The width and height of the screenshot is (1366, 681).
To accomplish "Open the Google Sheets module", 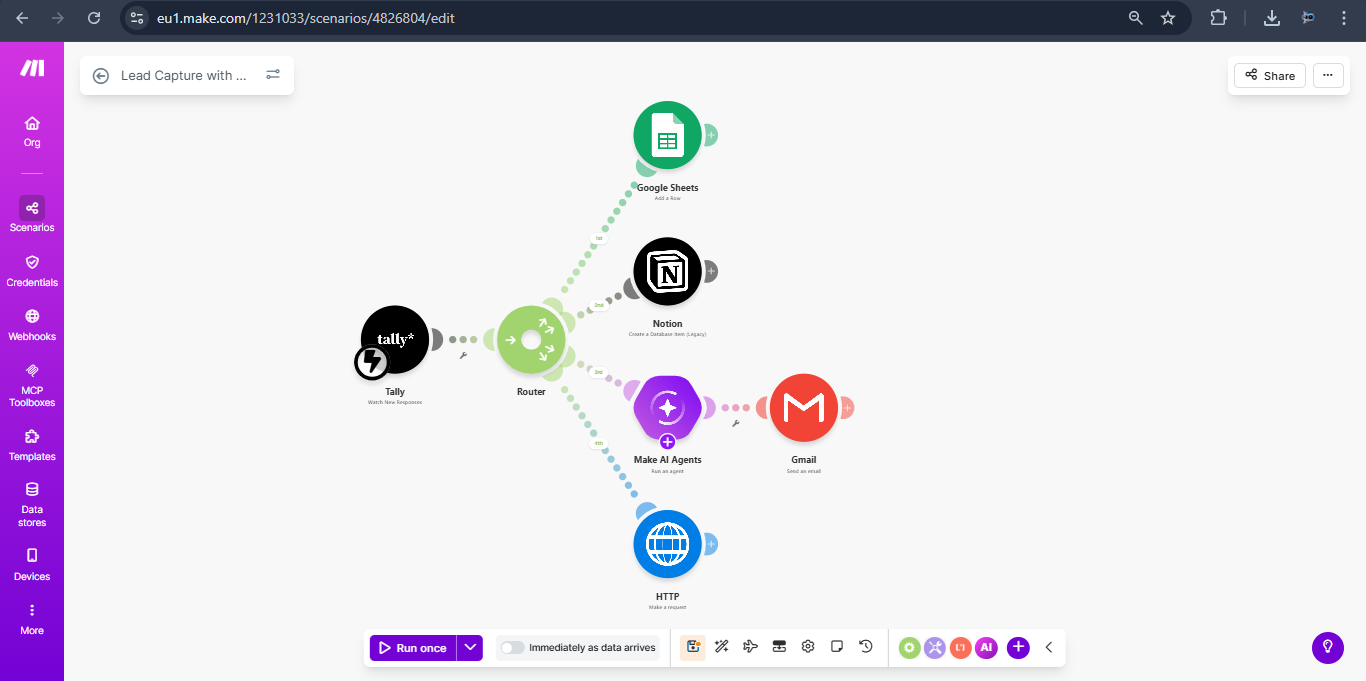I will pos(667,136).
